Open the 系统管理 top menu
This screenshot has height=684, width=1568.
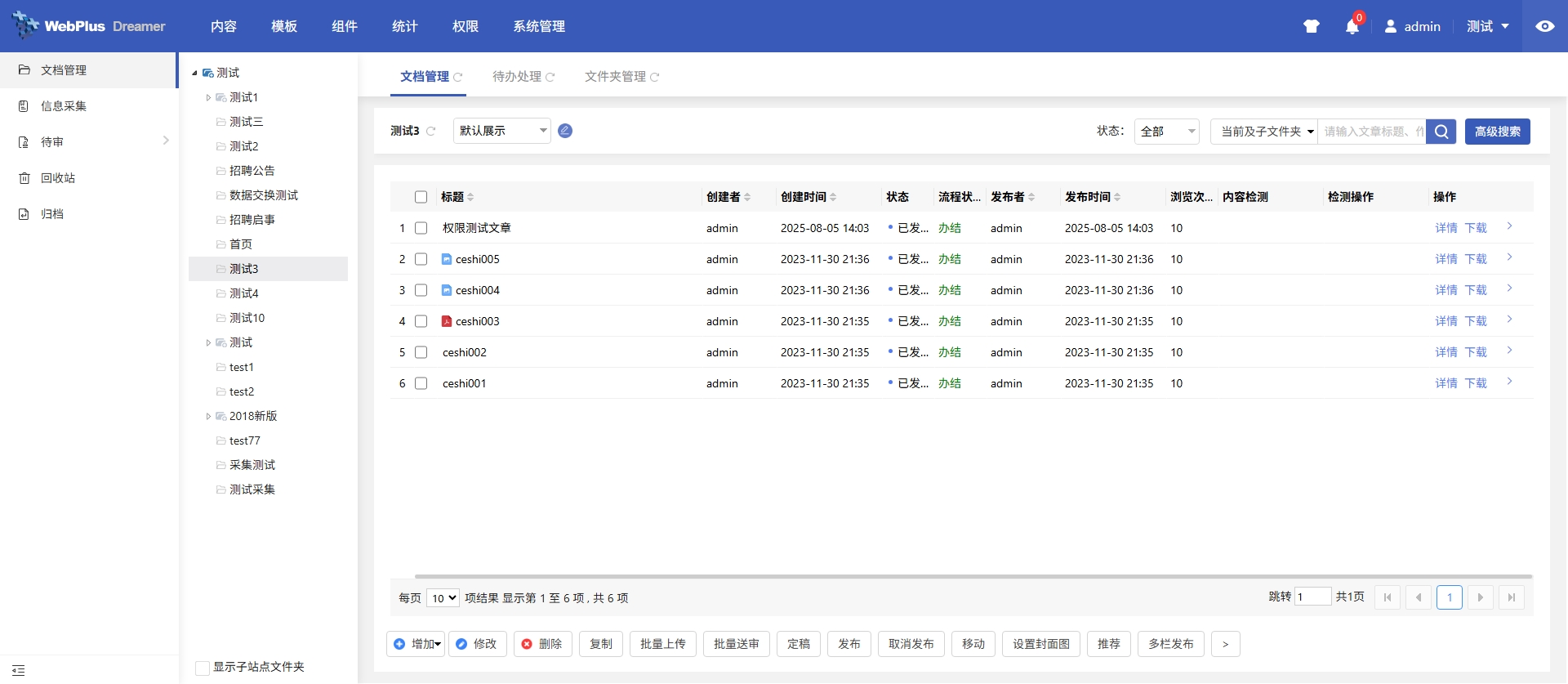point(539,26)
